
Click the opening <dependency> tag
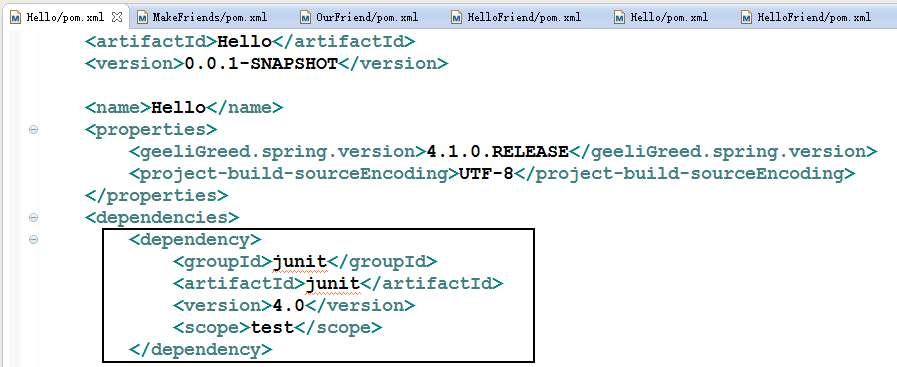(x=195, y=239)
